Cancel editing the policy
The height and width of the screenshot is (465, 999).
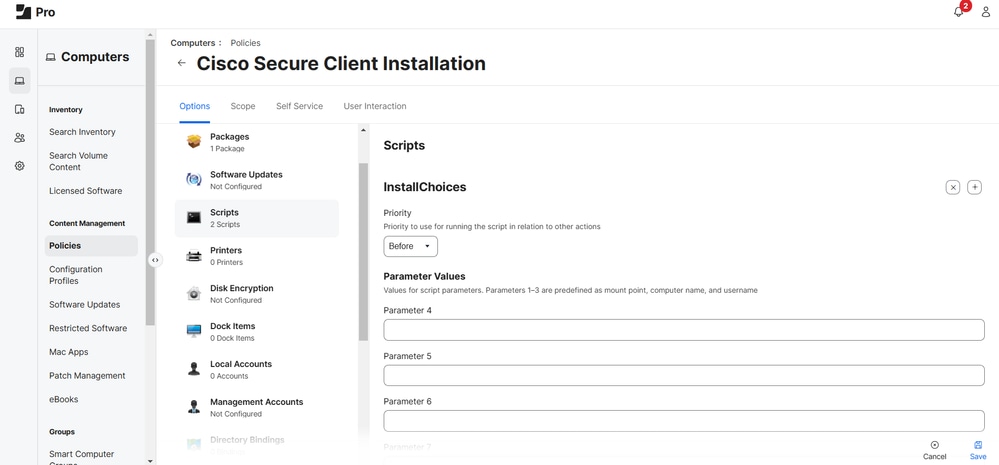pos(935,450)
